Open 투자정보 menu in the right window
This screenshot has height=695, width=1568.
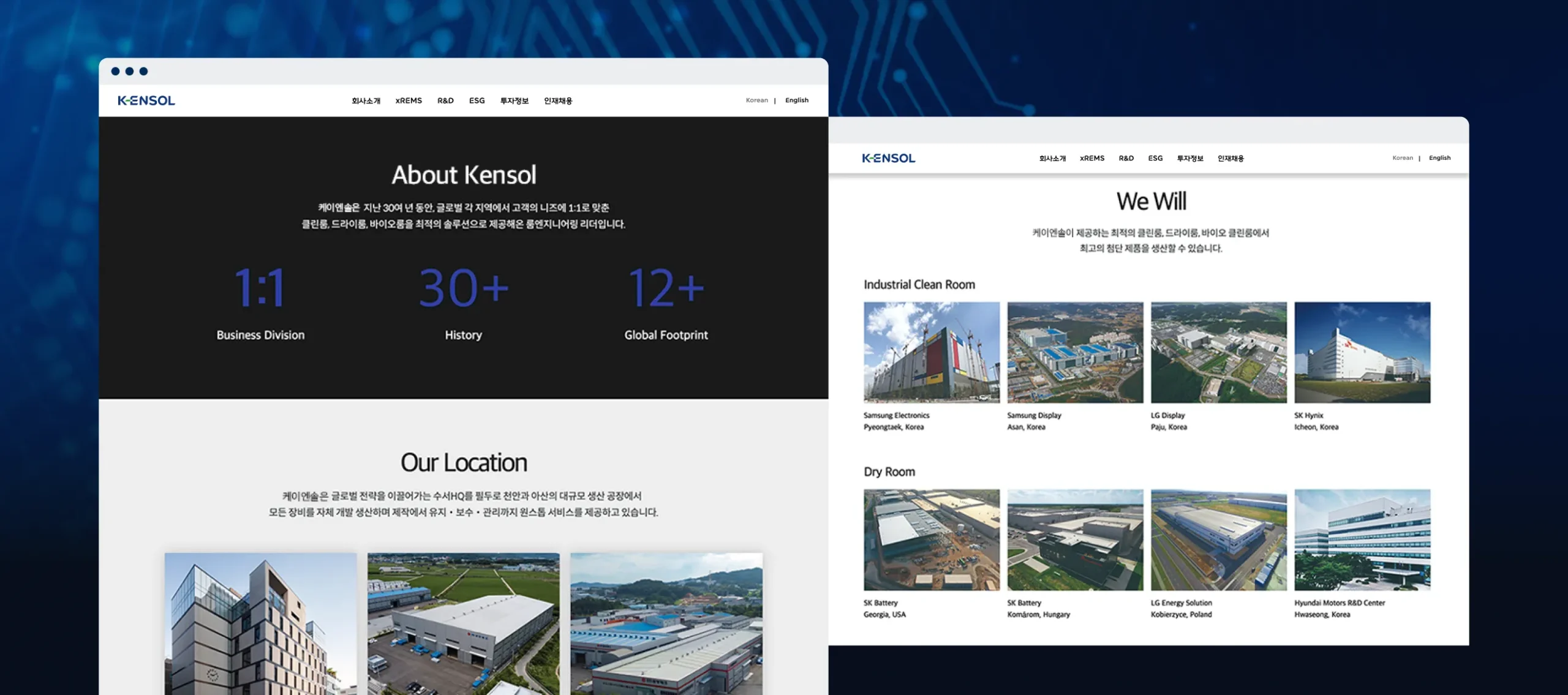click(x=1189, y=158)
